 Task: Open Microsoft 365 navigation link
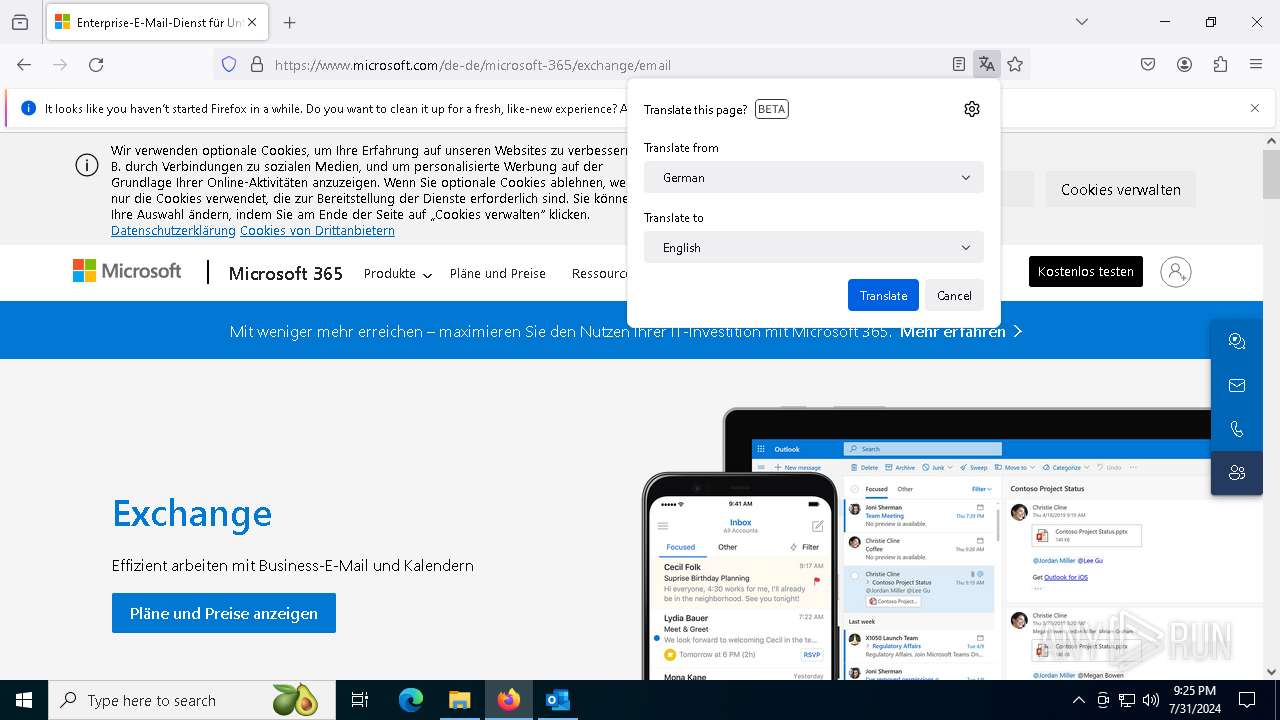[286, 273]
